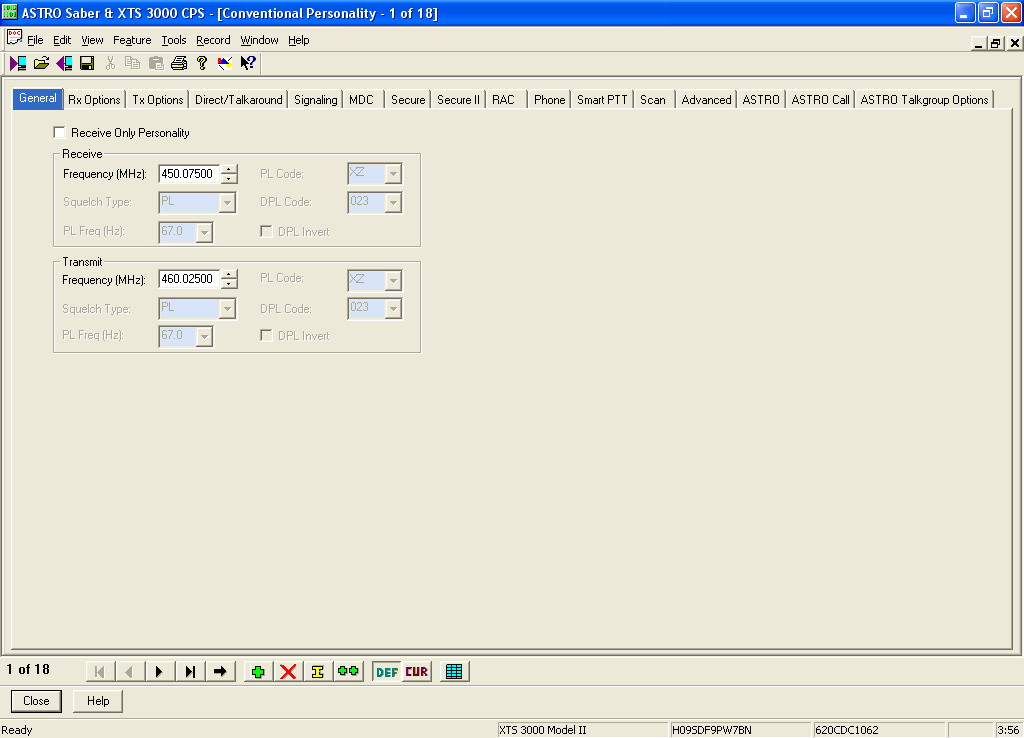Toggle Receive Only Personality checkbox

(59, 133)
